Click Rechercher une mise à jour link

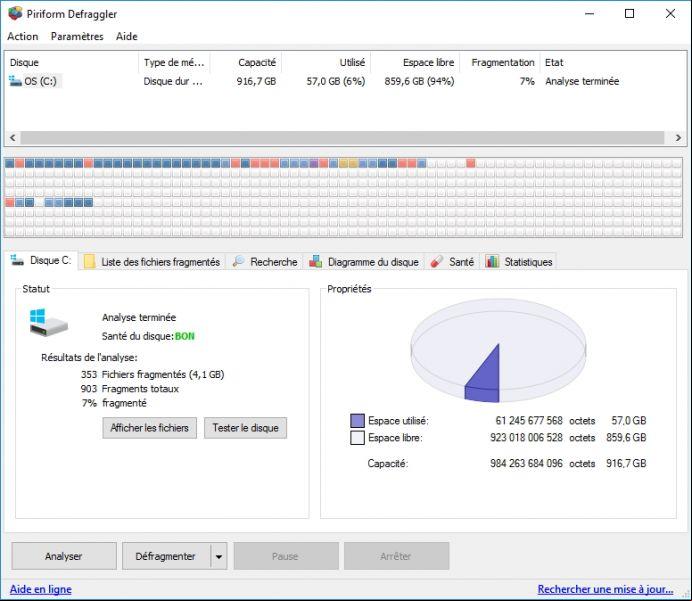(606, 589)
